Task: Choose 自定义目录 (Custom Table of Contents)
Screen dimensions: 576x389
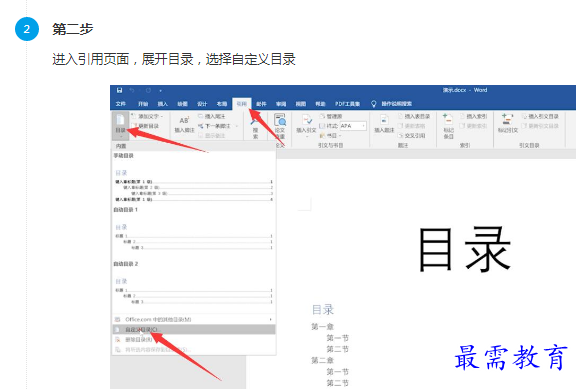Action: 194,329
